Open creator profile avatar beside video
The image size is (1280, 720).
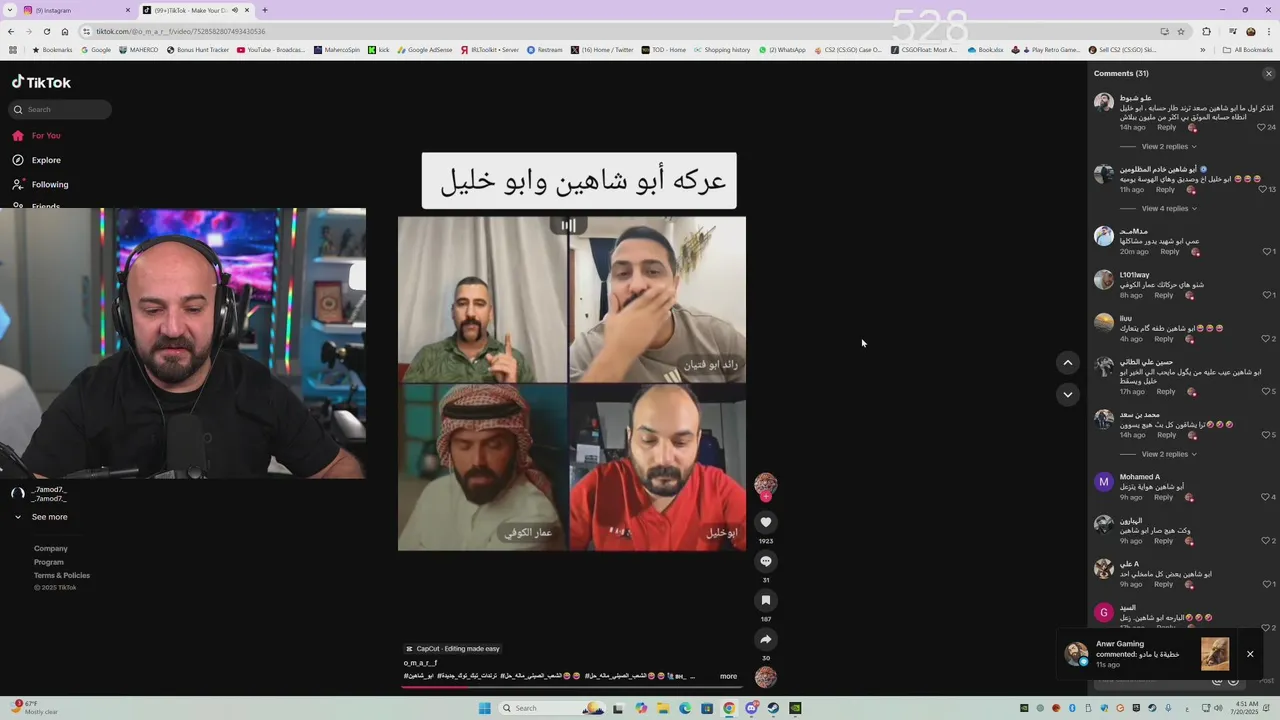[765, 484]
